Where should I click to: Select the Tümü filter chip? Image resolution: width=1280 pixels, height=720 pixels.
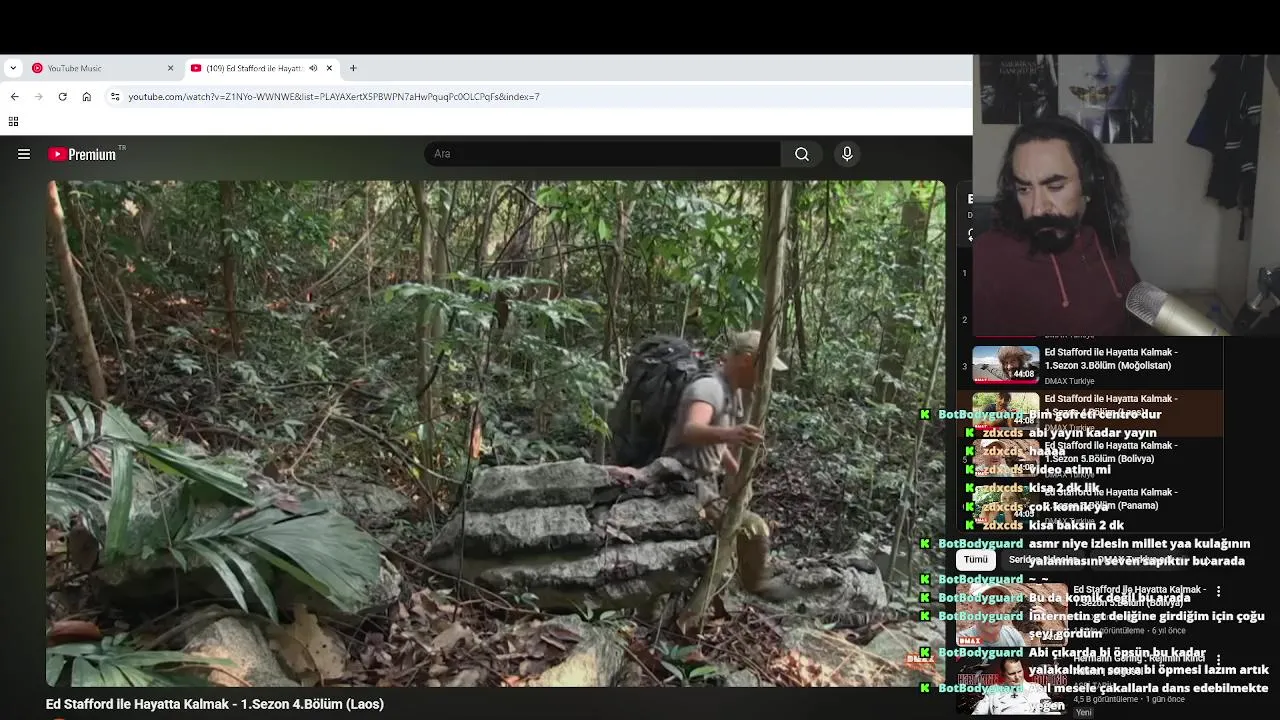click(975, 560)
